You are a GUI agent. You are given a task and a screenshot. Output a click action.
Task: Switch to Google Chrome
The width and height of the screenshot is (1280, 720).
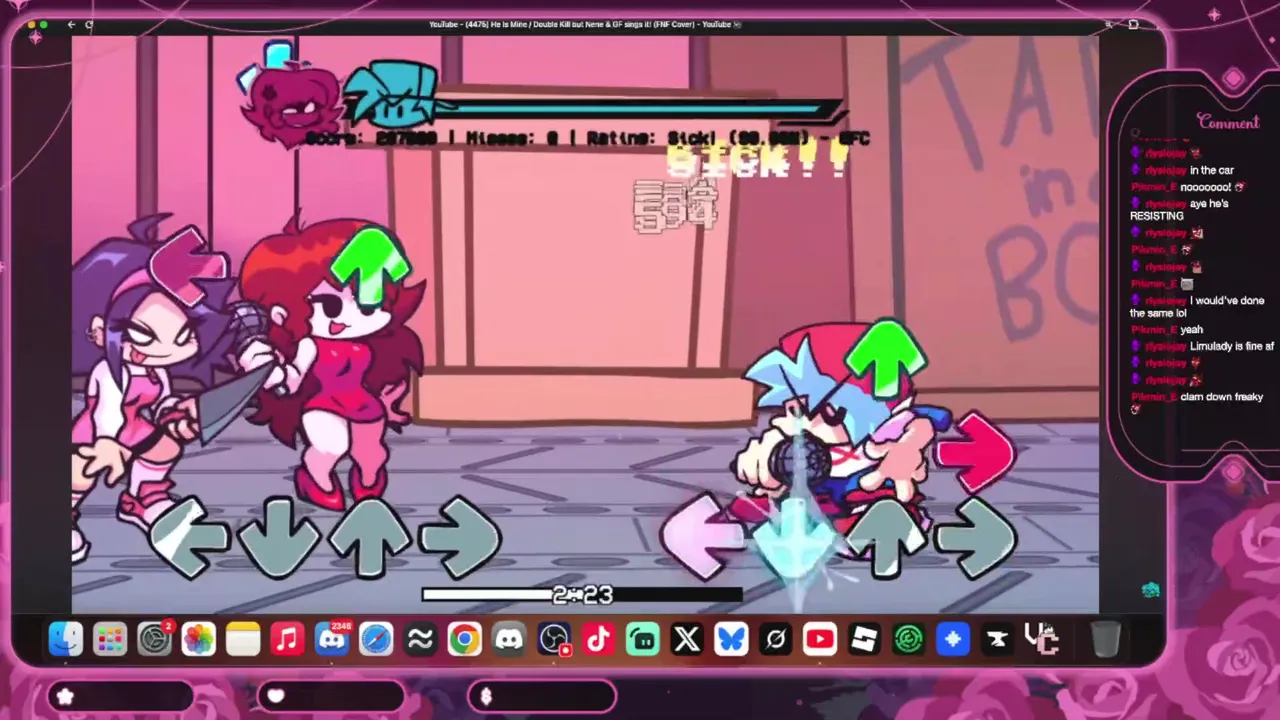pos(464,639)
